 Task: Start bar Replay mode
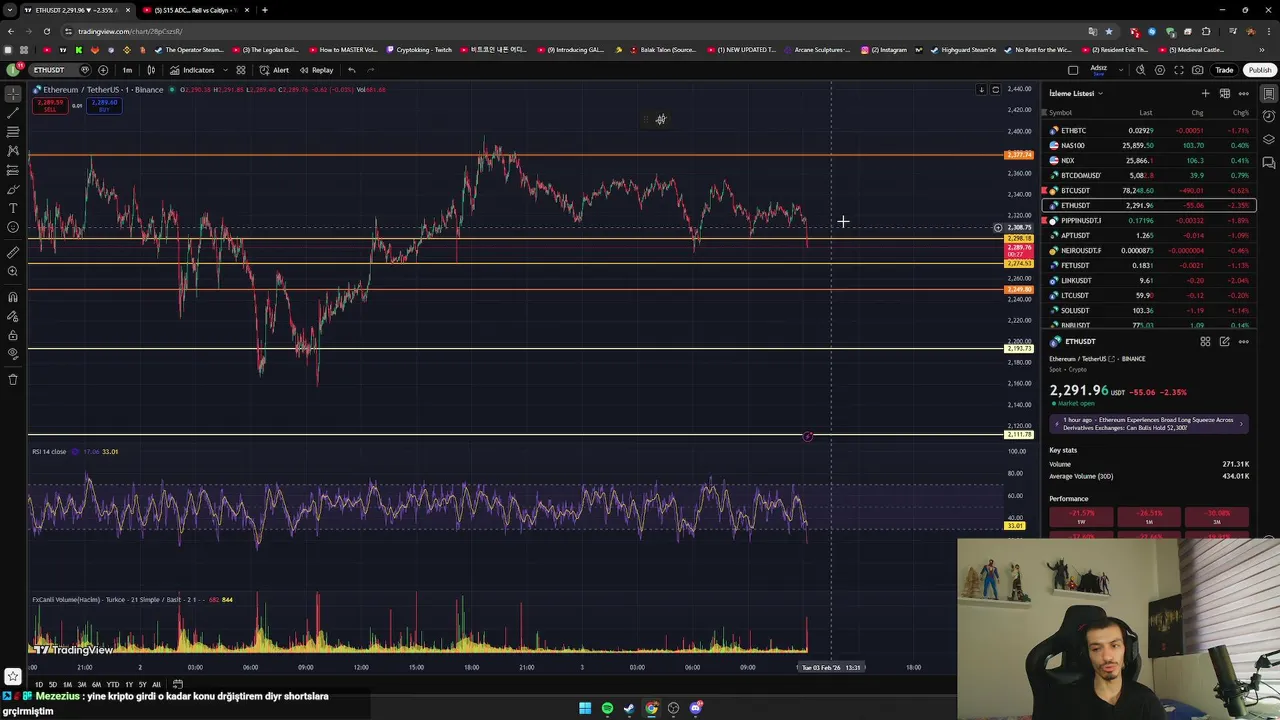[x=316, y=70]
